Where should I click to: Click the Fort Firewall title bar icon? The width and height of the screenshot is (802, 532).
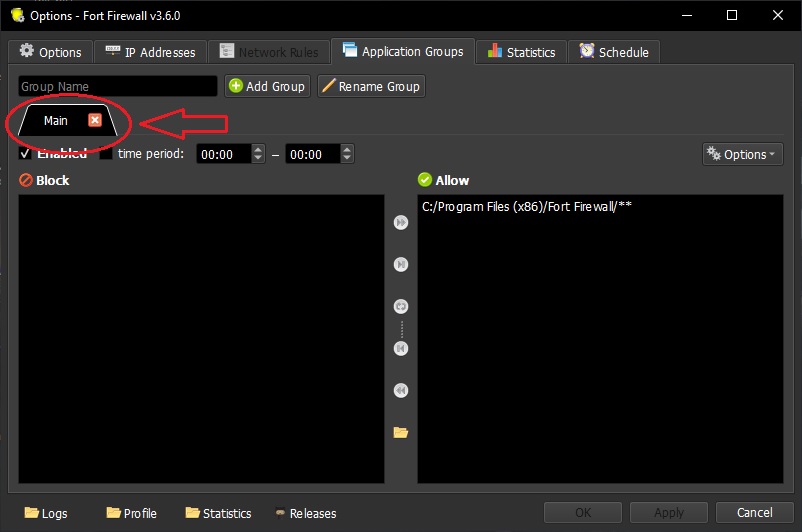(17, 15)
